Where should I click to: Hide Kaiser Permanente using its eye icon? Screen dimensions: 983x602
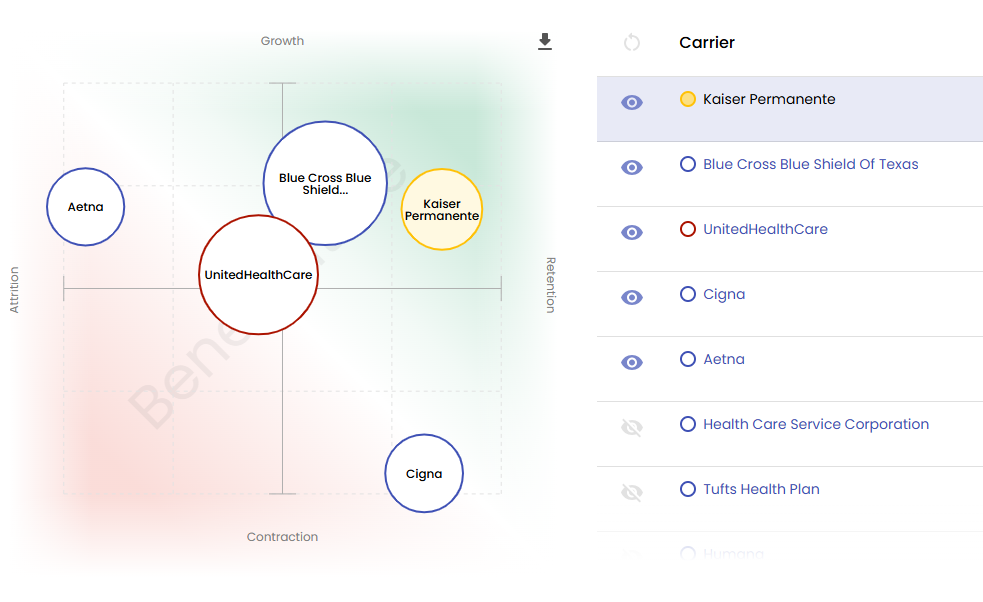pyautogui.click(x=632, y=102)
